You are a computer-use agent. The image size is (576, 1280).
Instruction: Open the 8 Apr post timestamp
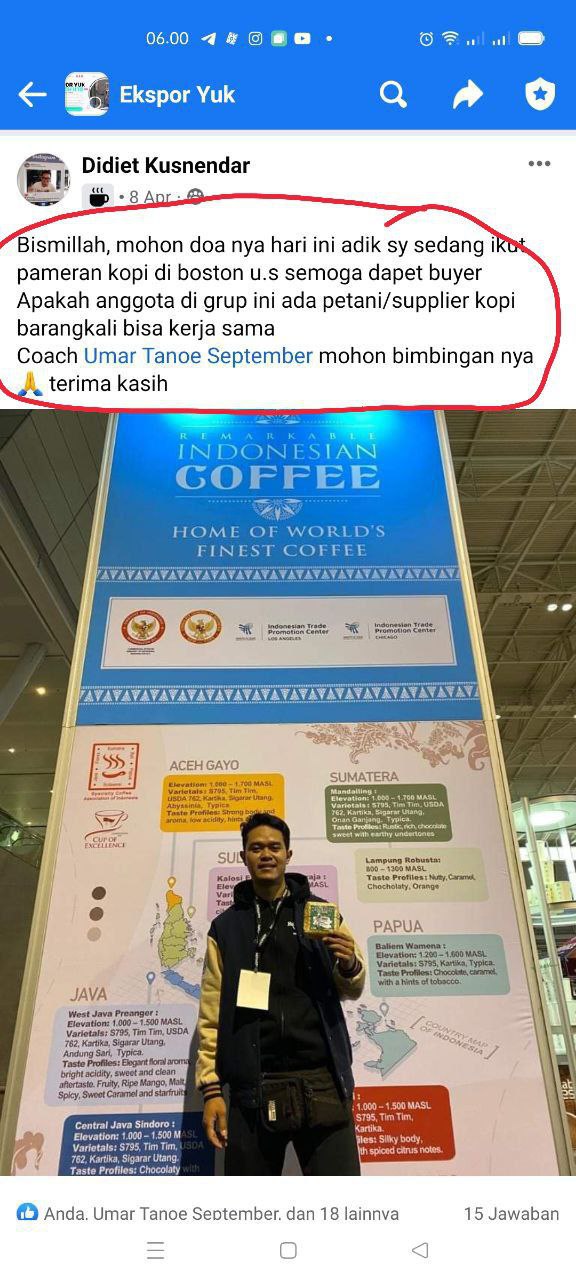pyautogui.click(x=150, y=197)
